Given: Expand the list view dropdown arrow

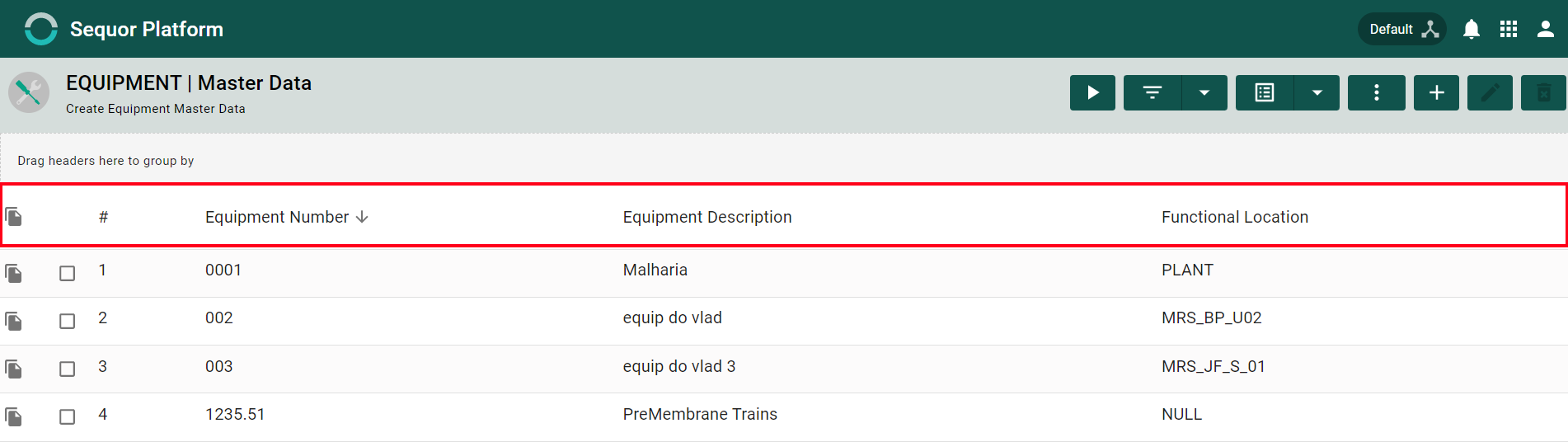Looking at the screenshot, I should (1317, 92).
